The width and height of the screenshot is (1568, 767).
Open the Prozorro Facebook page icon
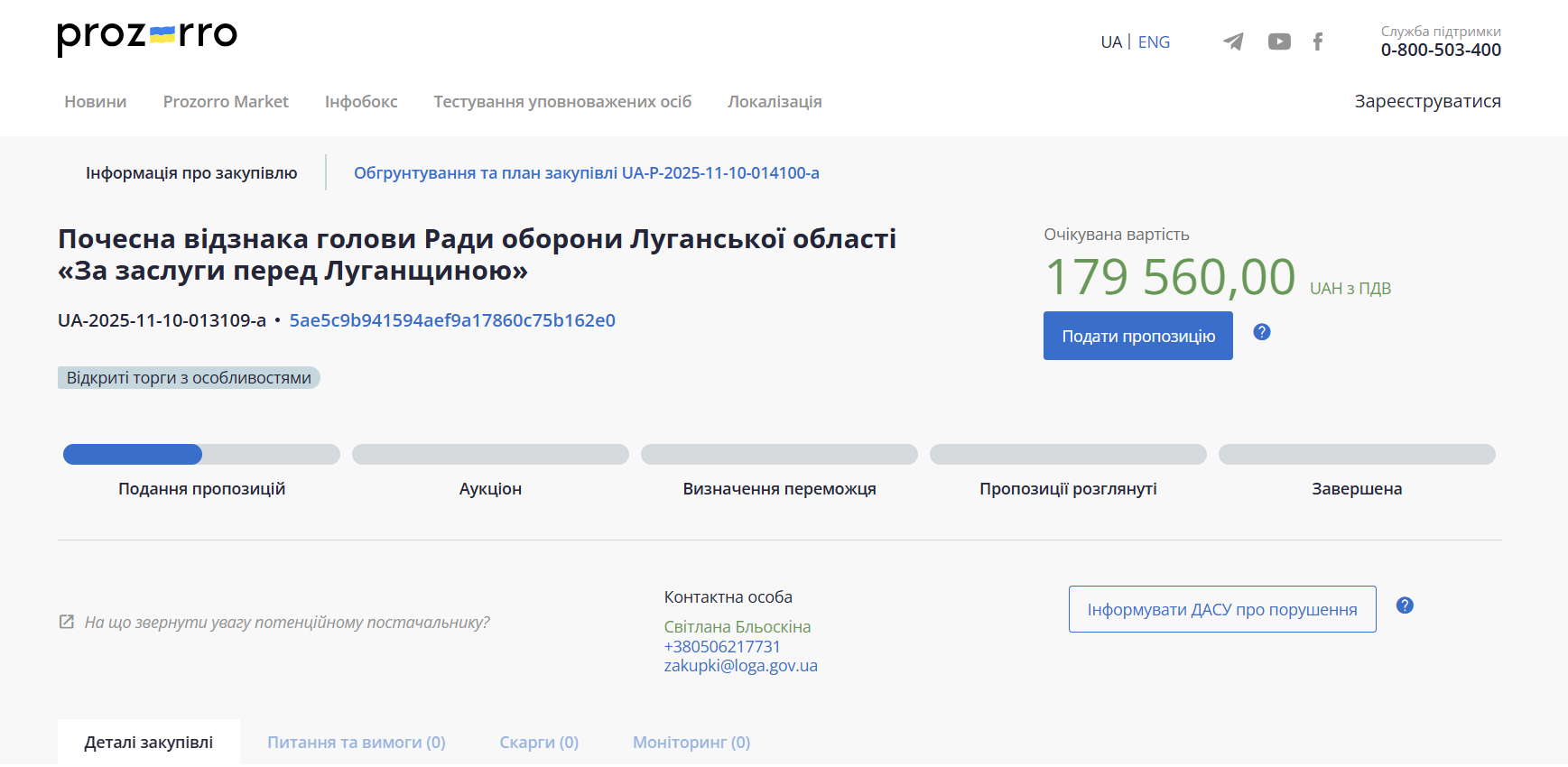(x=1318, y=42)
